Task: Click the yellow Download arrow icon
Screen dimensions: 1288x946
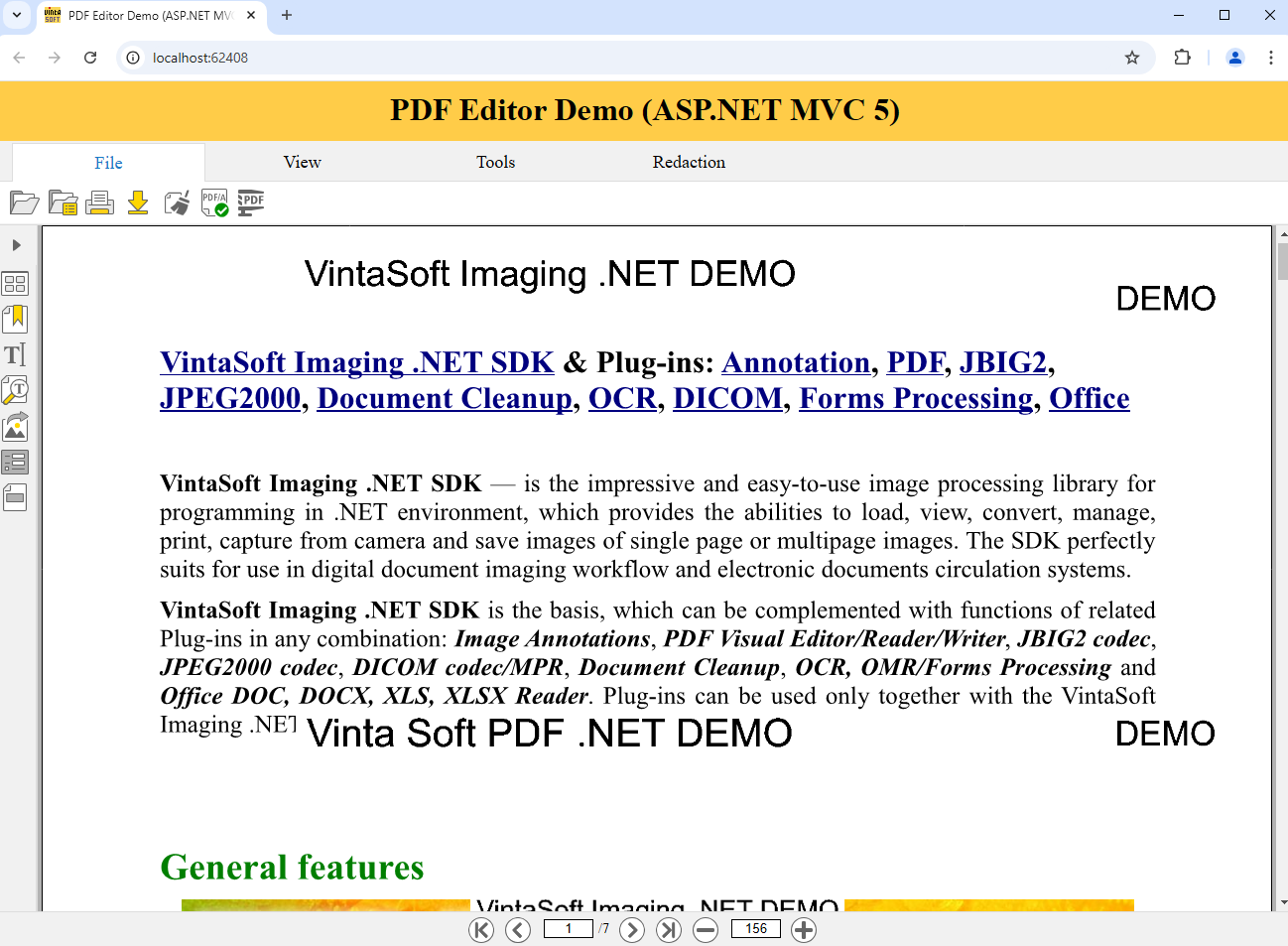Action: point(138,203)
